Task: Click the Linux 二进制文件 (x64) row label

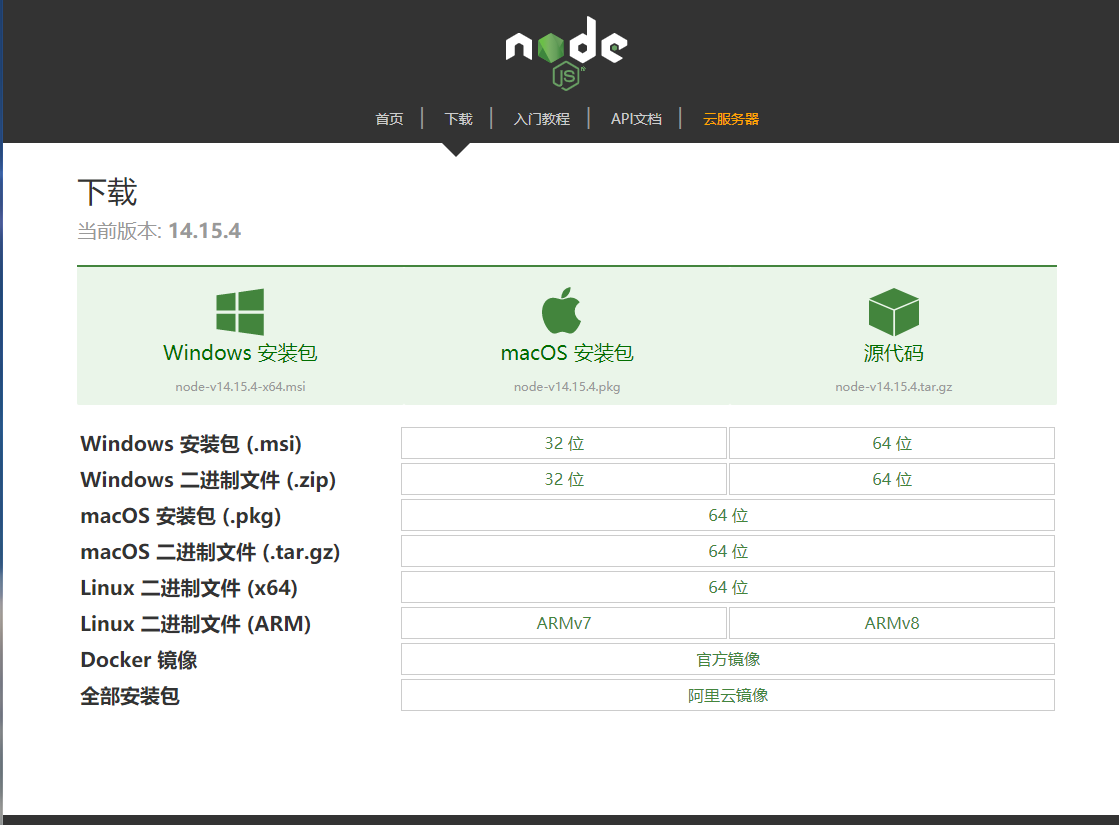Action: point(188,588)
